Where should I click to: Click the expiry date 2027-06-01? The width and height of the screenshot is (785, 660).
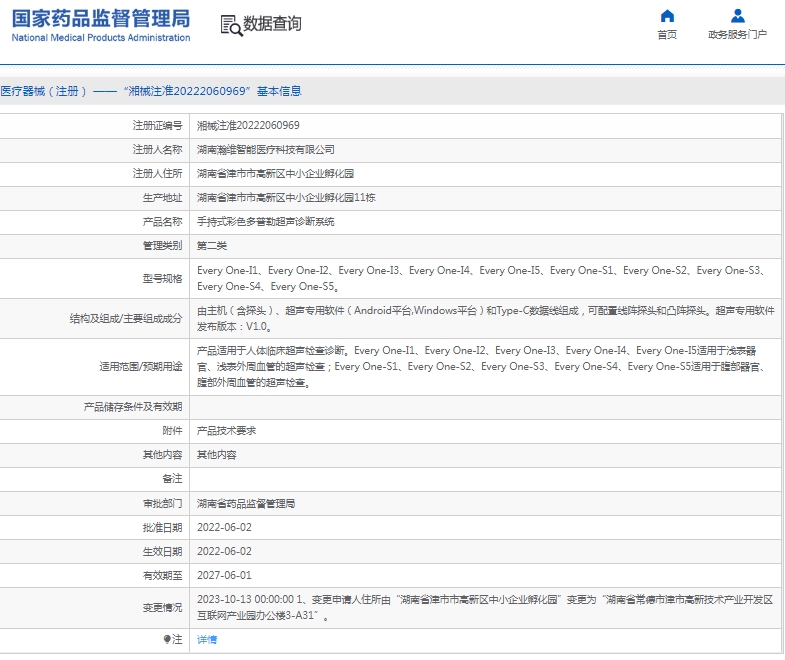224,575
